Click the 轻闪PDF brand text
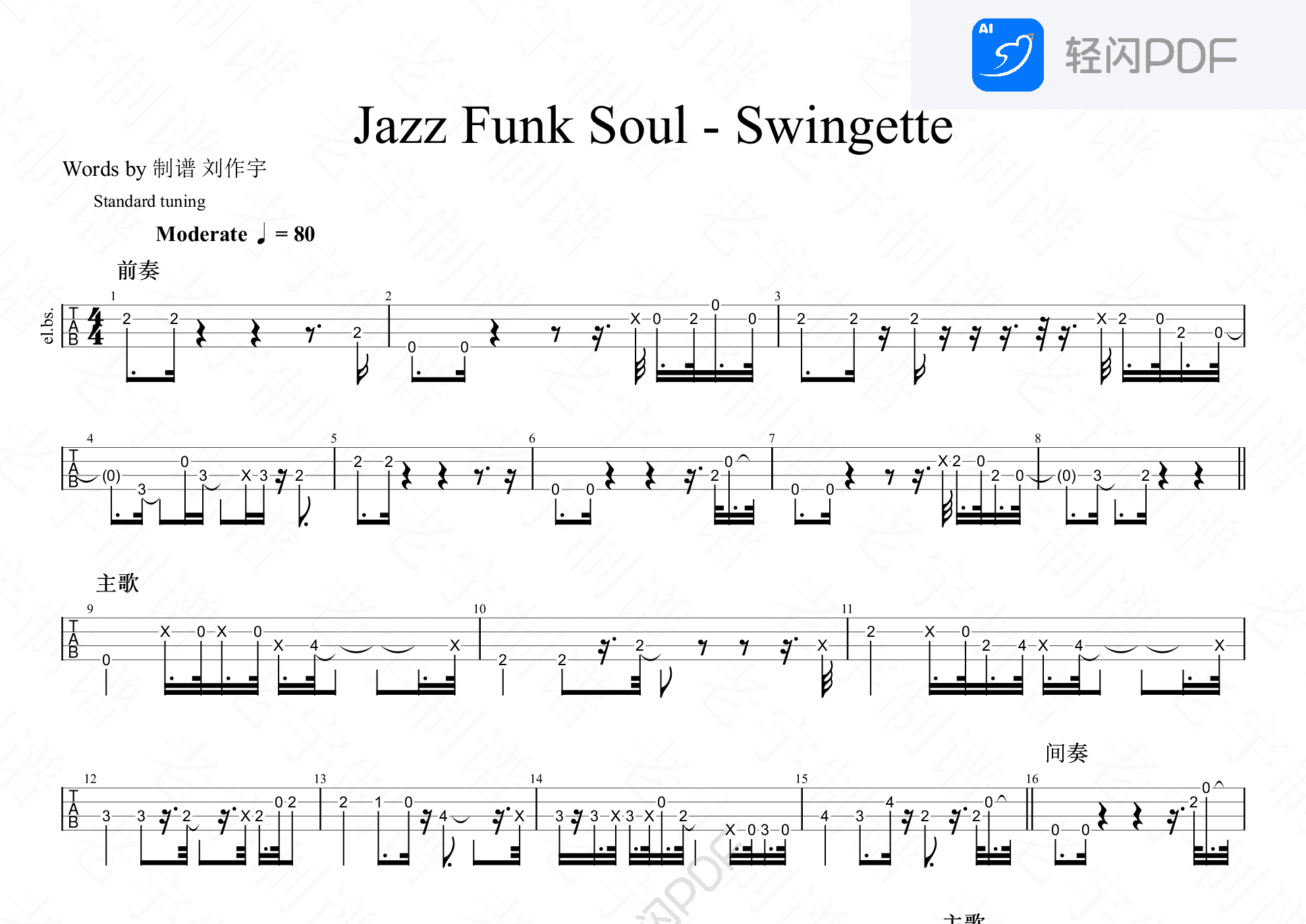The width and height of the screenshot is (1306, 924). click(x=1151, y=55)
